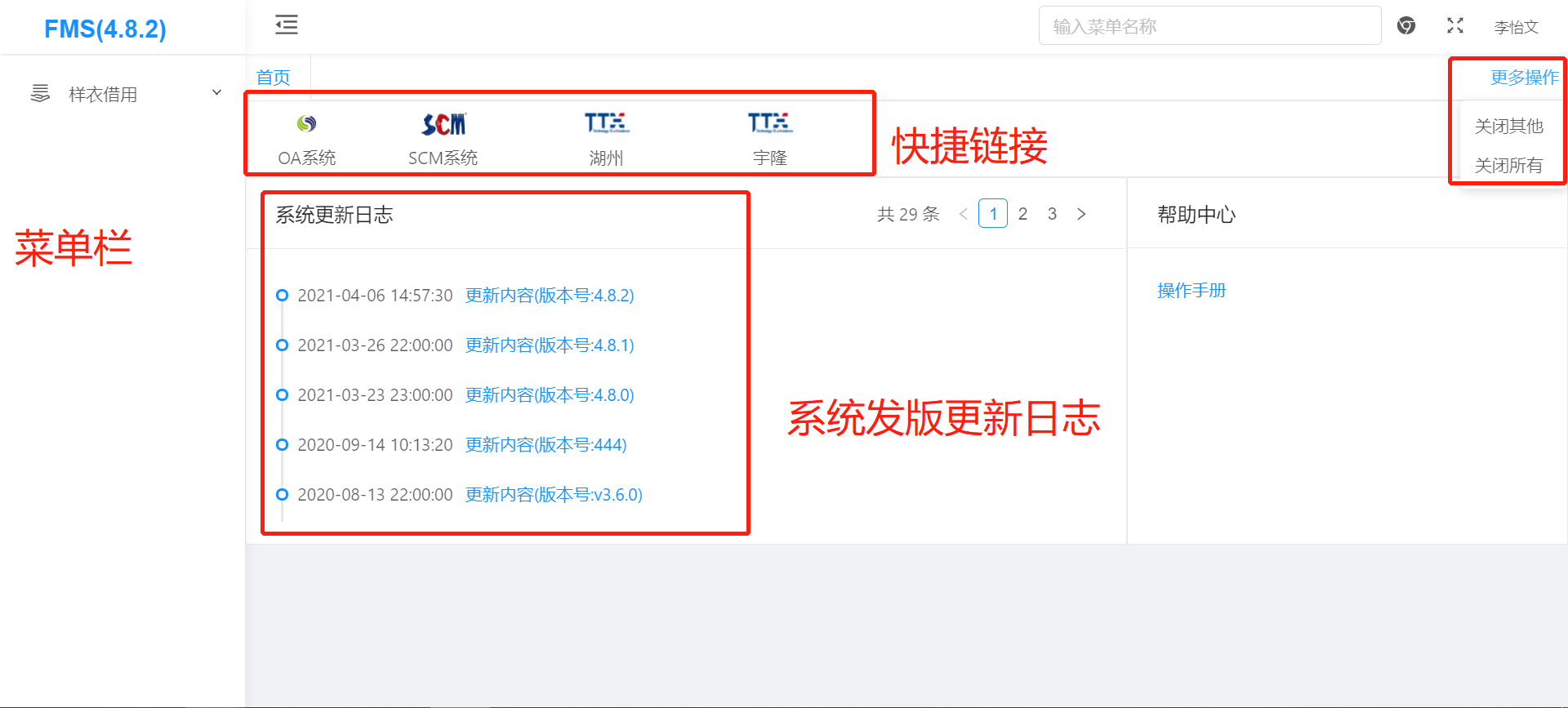Open the 李怡文 user menu

coord(1516,27)
